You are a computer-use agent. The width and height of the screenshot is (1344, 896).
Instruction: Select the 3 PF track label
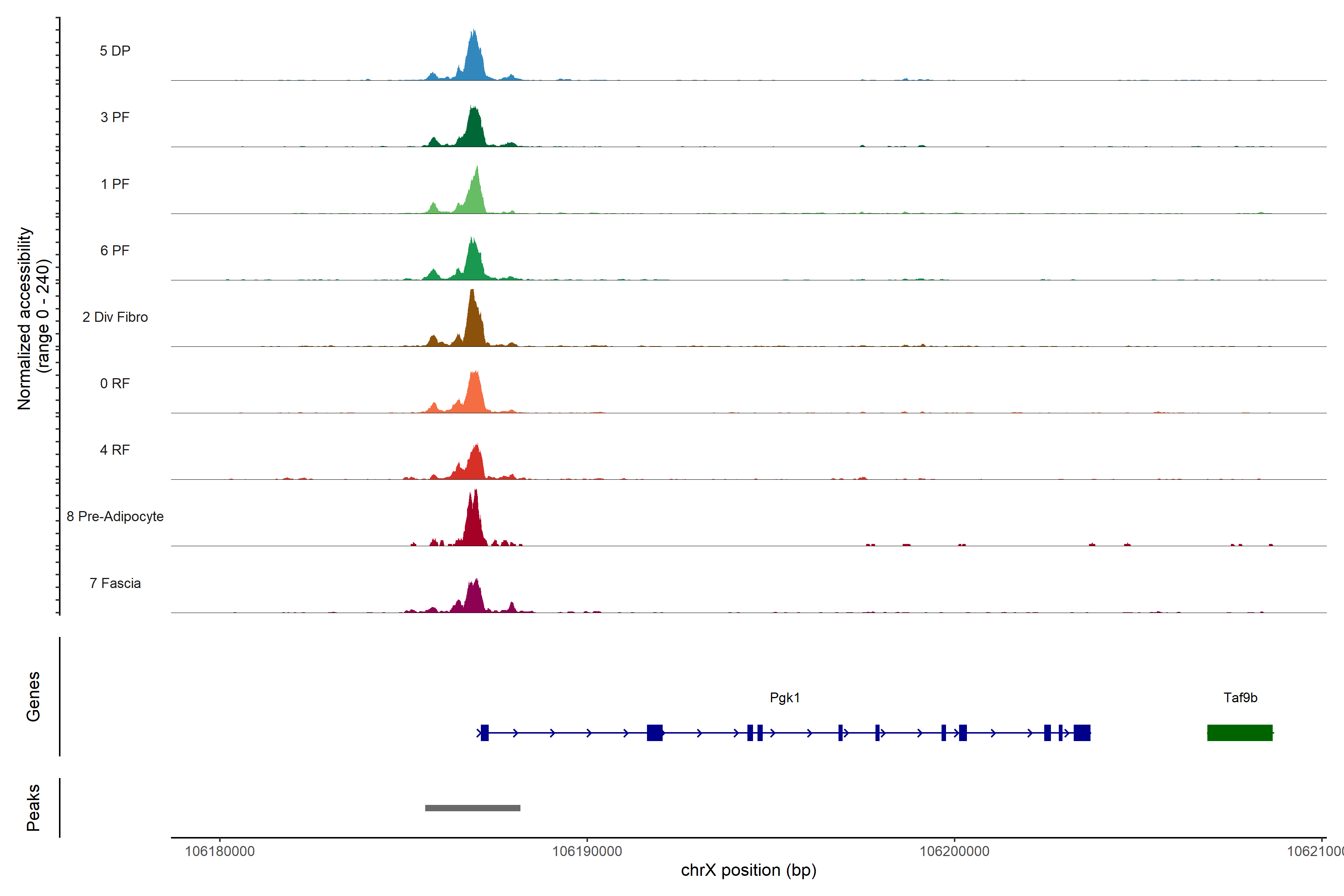115,117
